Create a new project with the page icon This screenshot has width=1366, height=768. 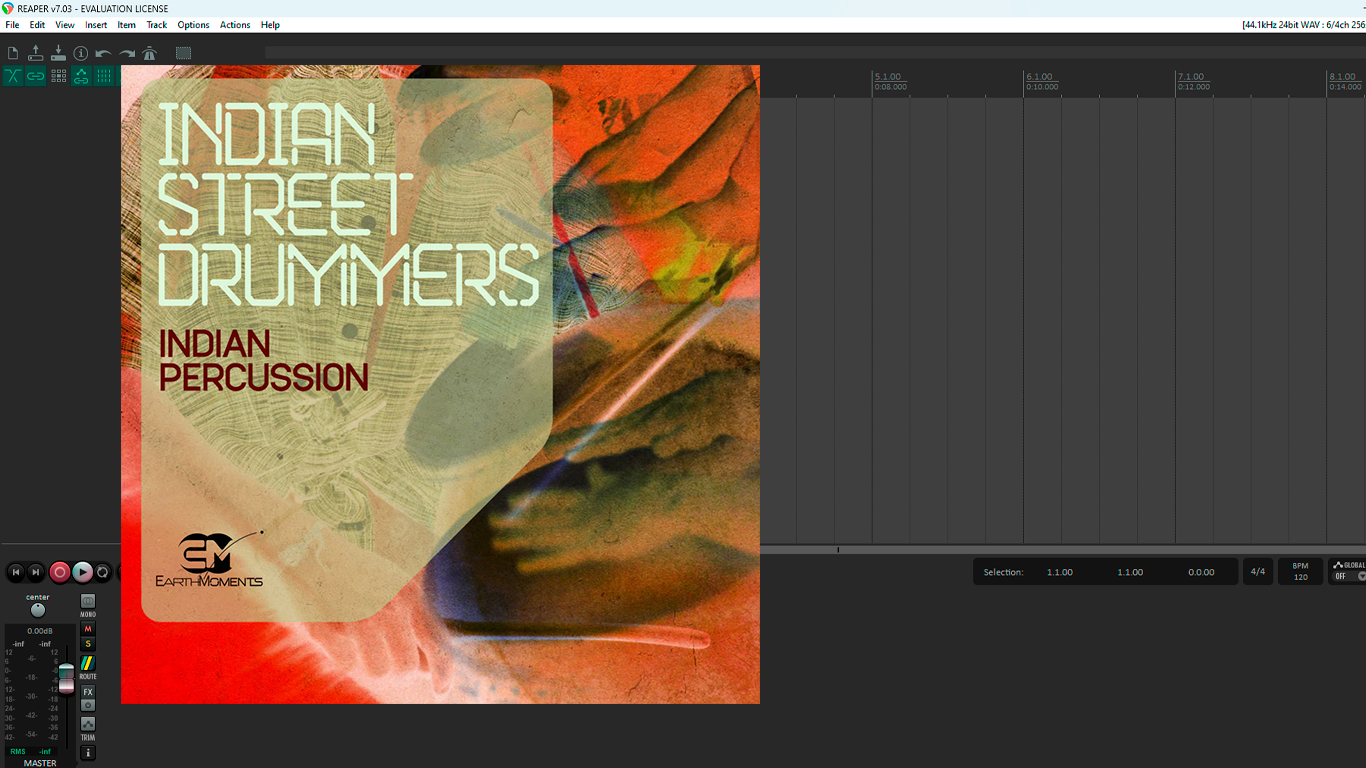tap(13, 53)
